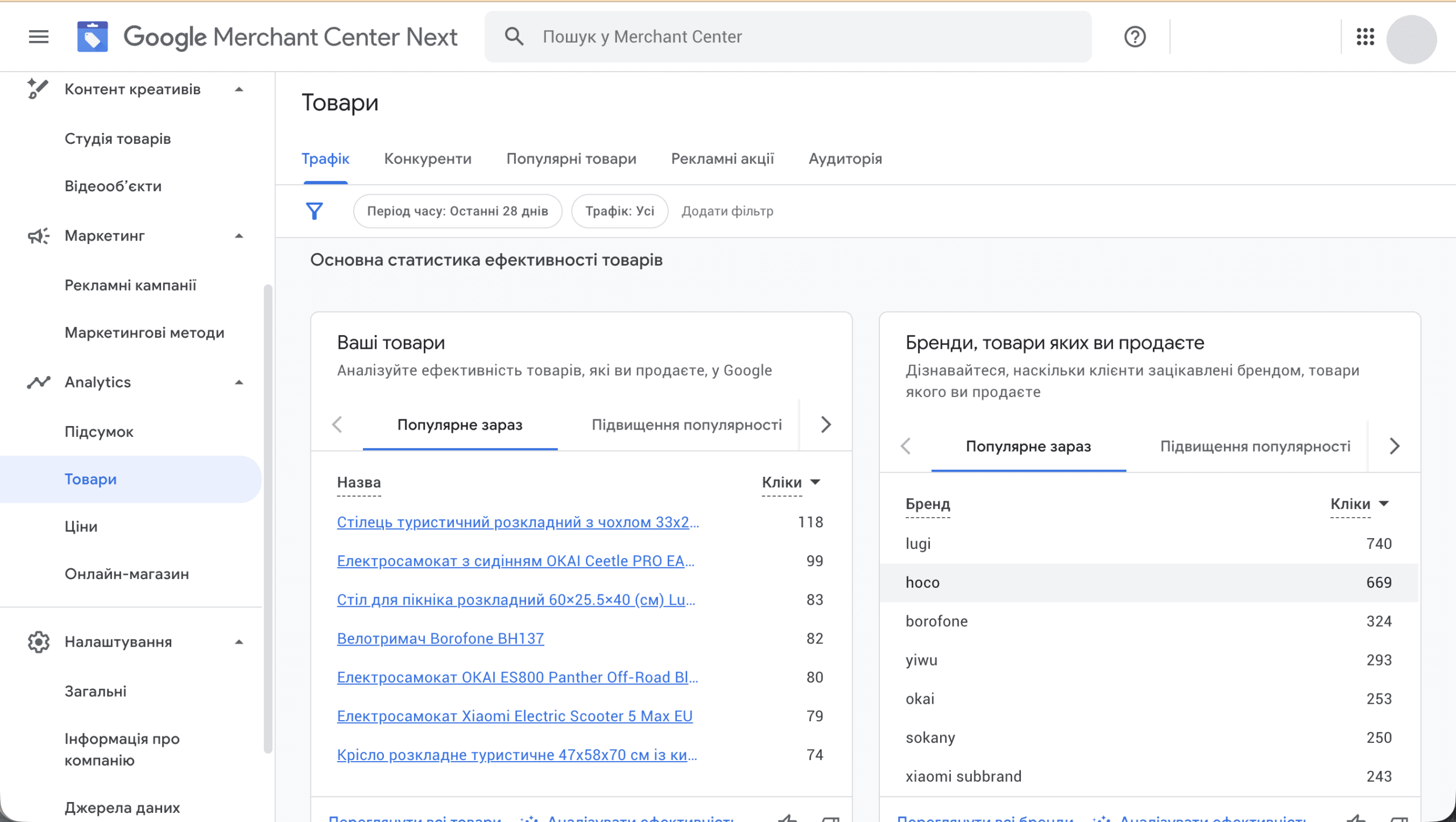Click the Контент креативів sparkle icon
Viewport: 1456px width, 822px height.
[x=38, y=89]
